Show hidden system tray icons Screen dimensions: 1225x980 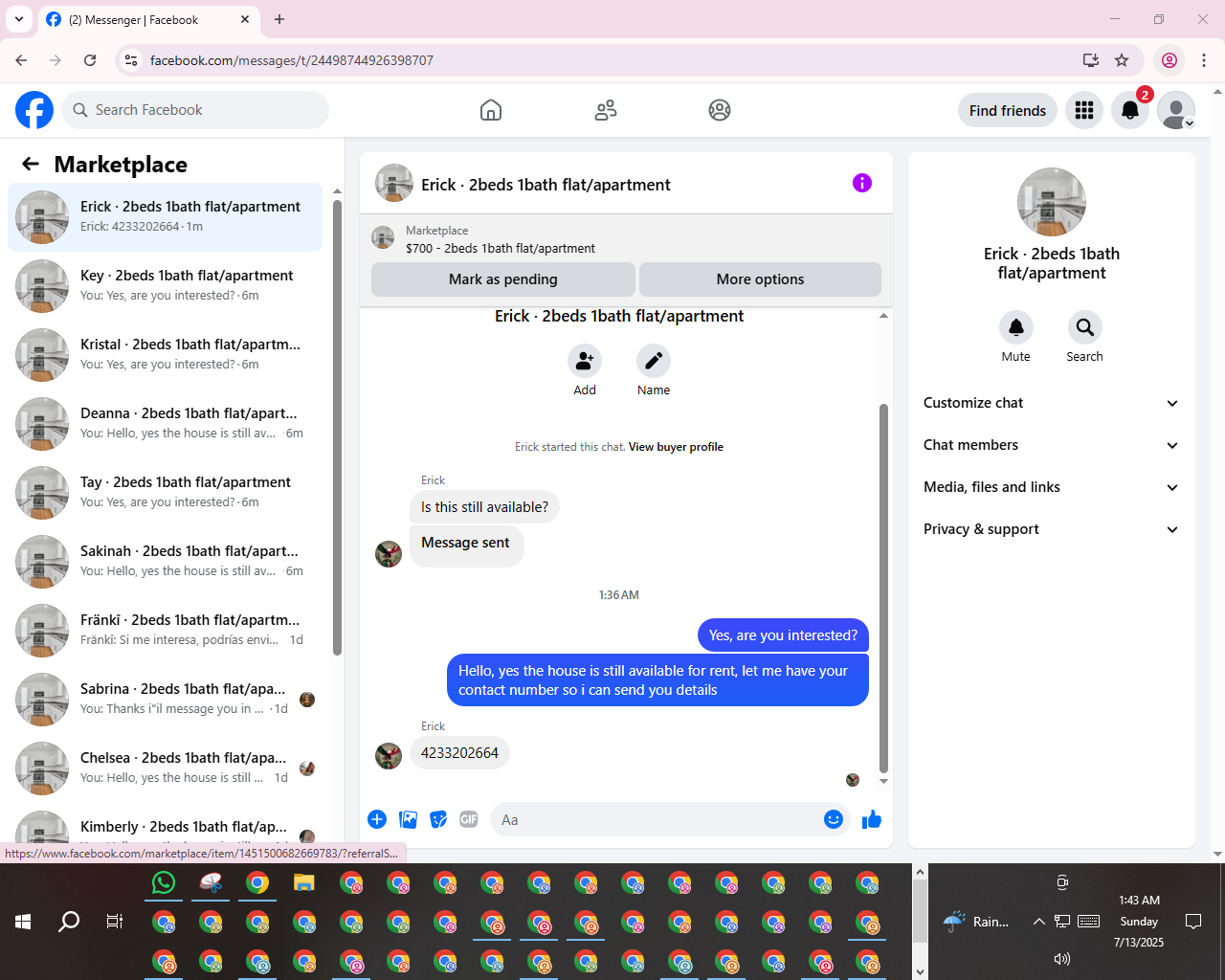click(1038, 922)
